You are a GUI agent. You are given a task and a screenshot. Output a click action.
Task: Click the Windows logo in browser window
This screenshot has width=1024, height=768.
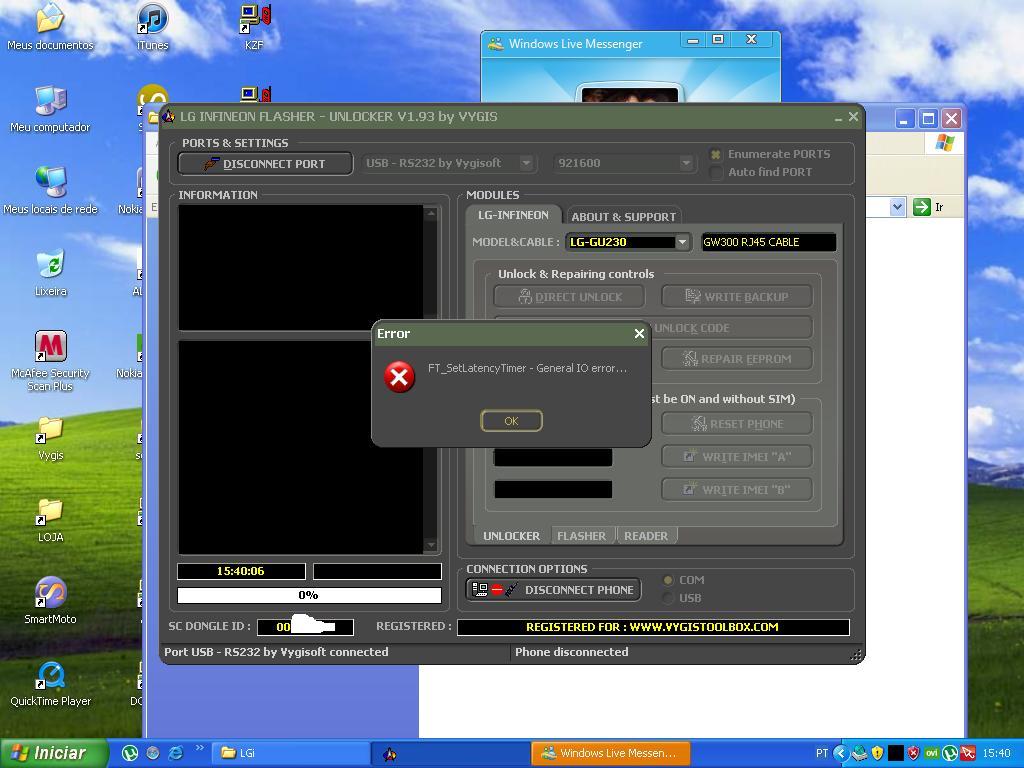[944, 143]
